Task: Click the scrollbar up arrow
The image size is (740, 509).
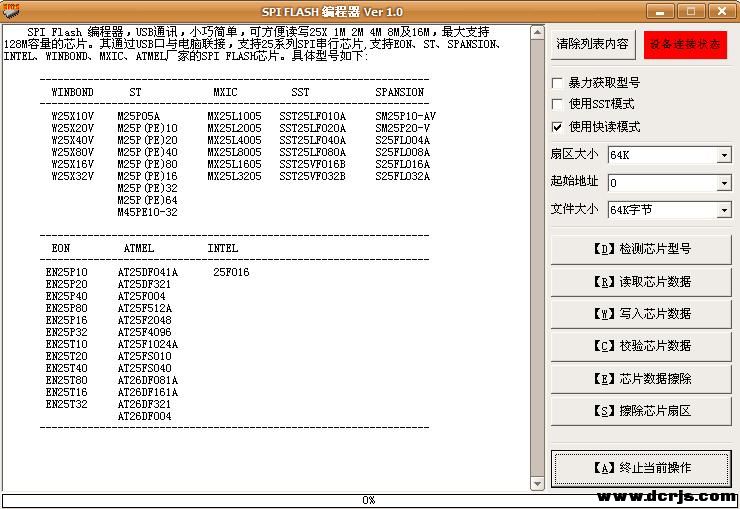Action: point(537,33)
